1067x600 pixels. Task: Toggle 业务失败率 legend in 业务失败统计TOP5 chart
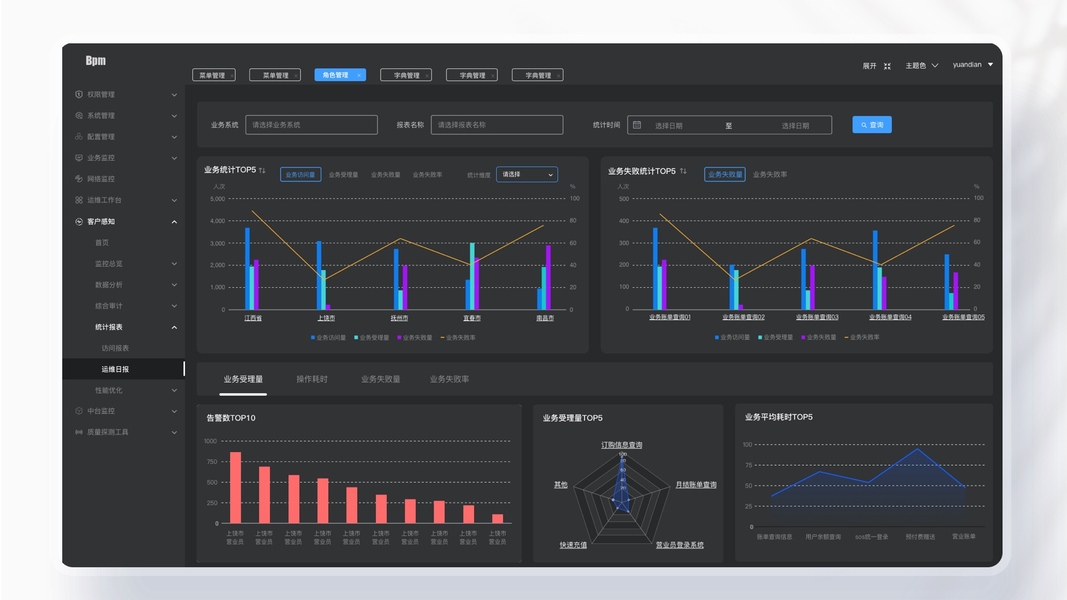click(861, 337)
